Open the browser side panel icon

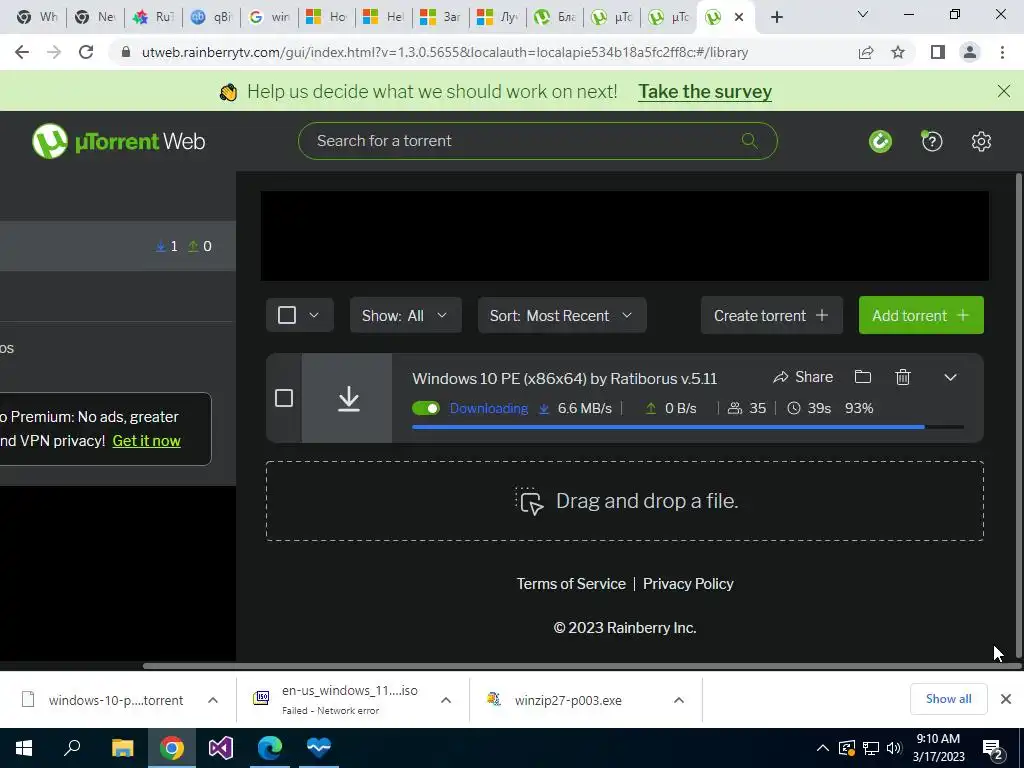tap(938, 52)
